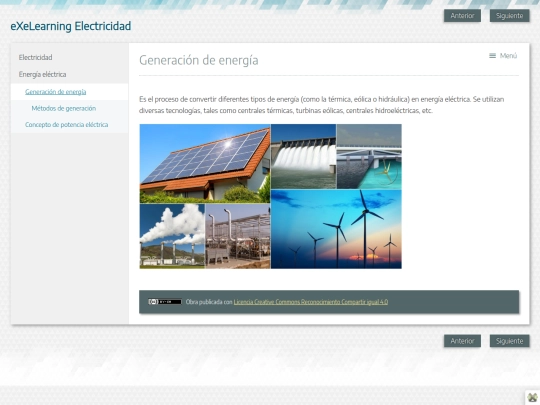
Task: Click the bottom Siguiente button
Action: 509,341
